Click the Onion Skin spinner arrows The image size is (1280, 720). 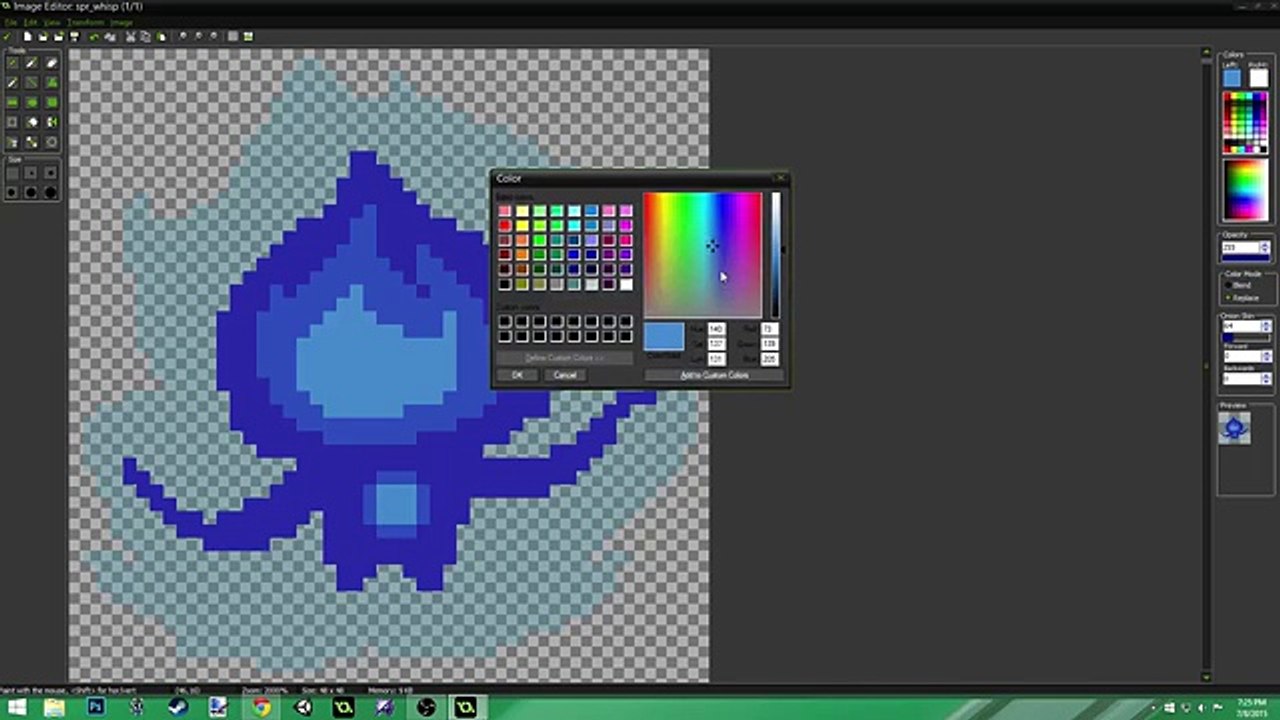[x=1264, y=326]
